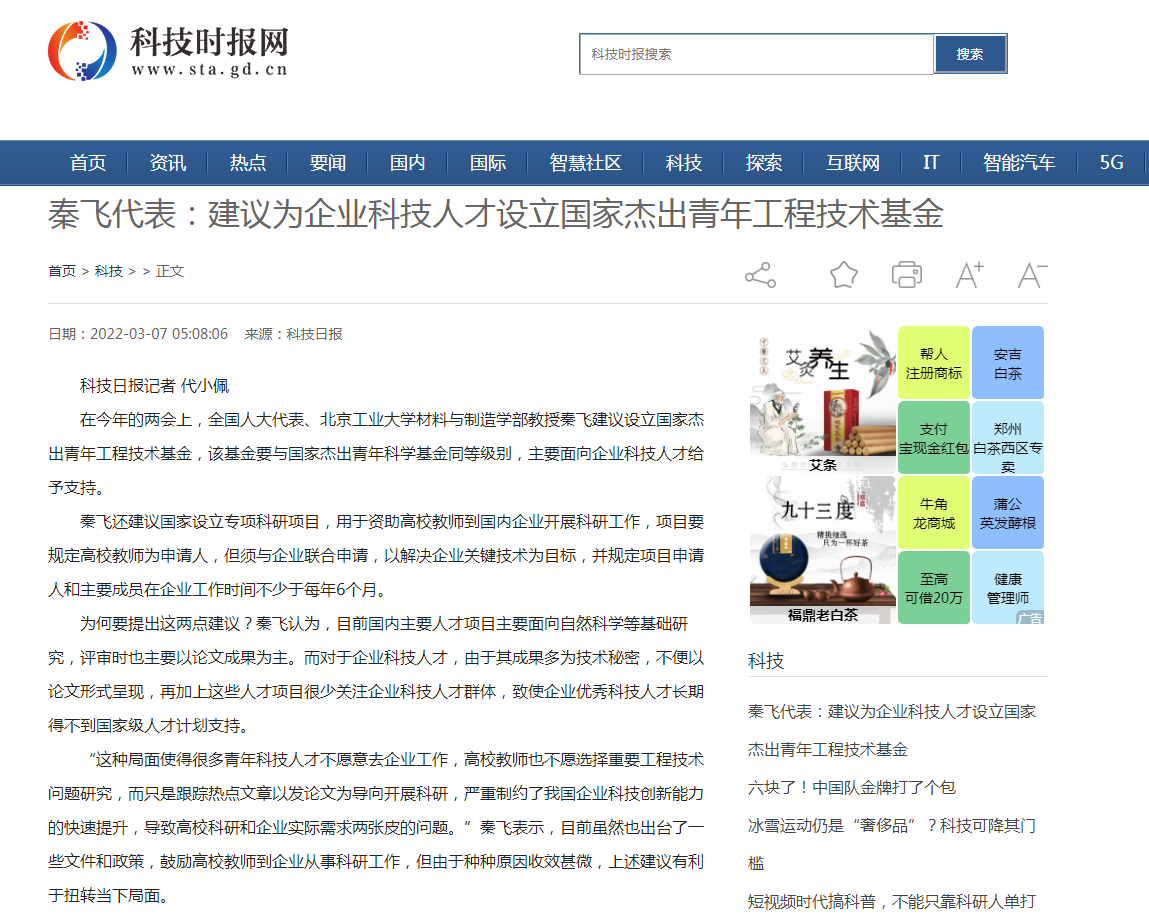Select 智能汽车 in the navigation bar
The image size is (1149, 921).
click(1019, 162)
